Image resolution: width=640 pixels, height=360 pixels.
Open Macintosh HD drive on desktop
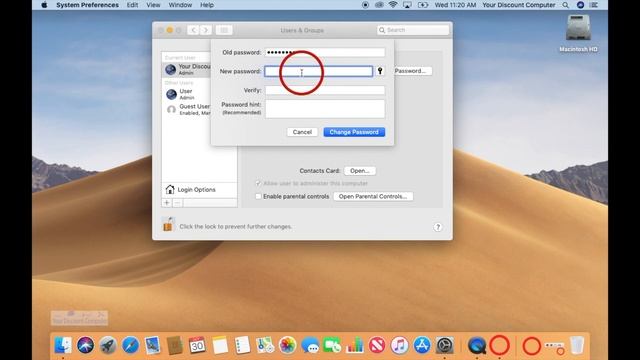[x=578, y=33]
